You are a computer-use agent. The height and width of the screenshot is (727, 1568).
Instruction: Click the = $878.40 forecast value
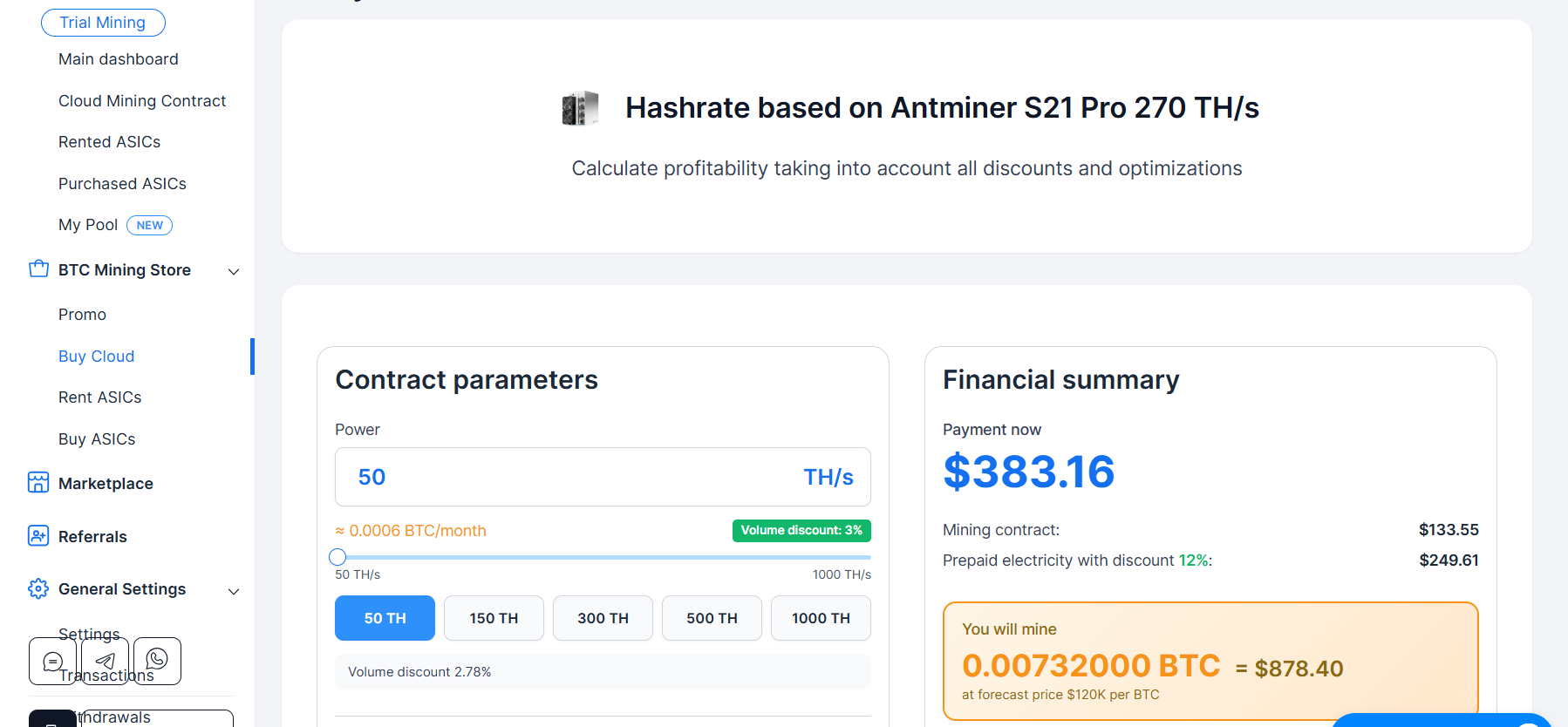pyautogui.click(x=1289, y=669)
